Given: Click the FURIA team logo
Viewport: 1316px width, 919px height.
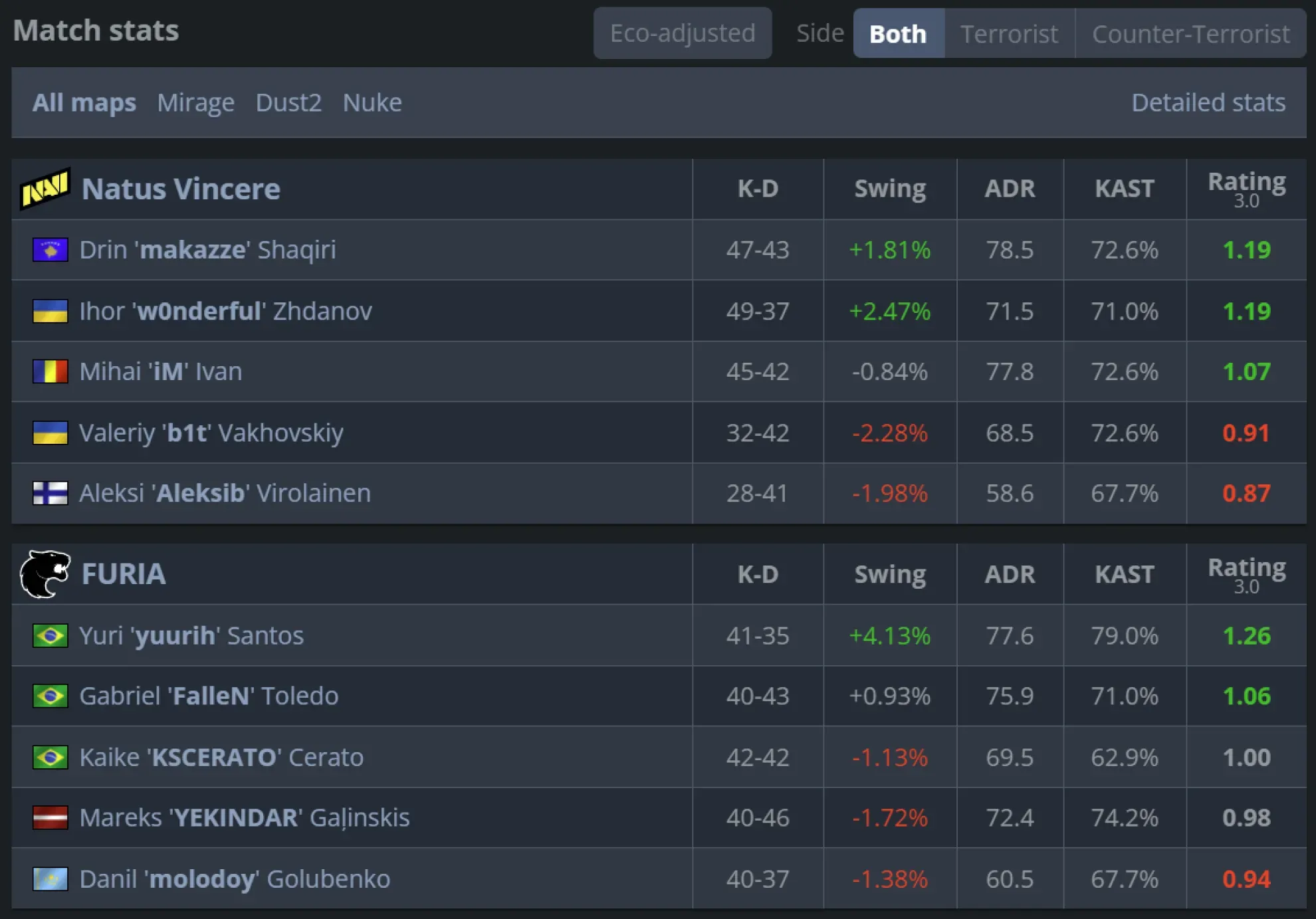Looking at the screenshot, I should coord(45,573).
